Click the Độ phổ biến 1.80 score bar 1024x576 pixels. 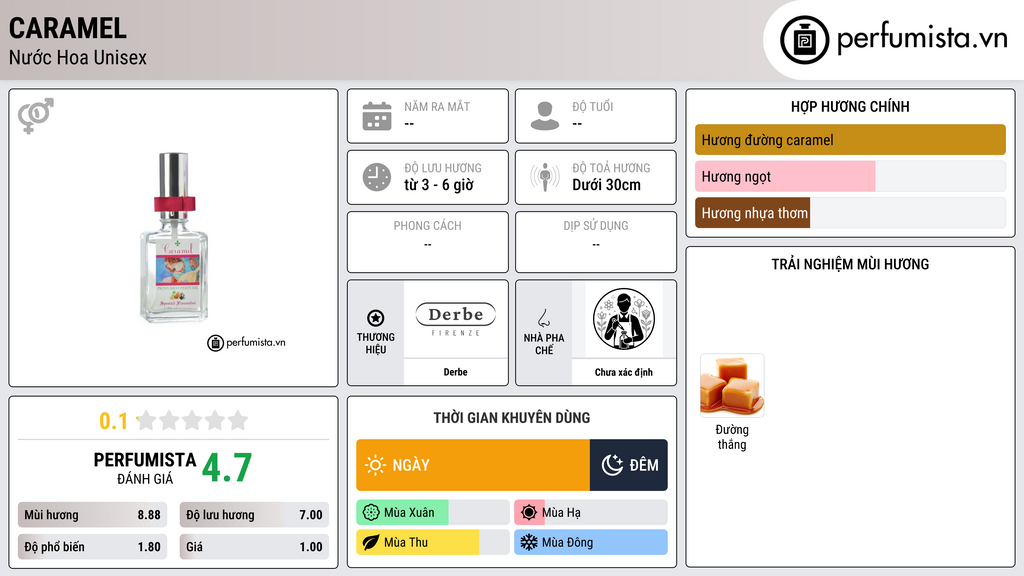[x=92, y=547]
